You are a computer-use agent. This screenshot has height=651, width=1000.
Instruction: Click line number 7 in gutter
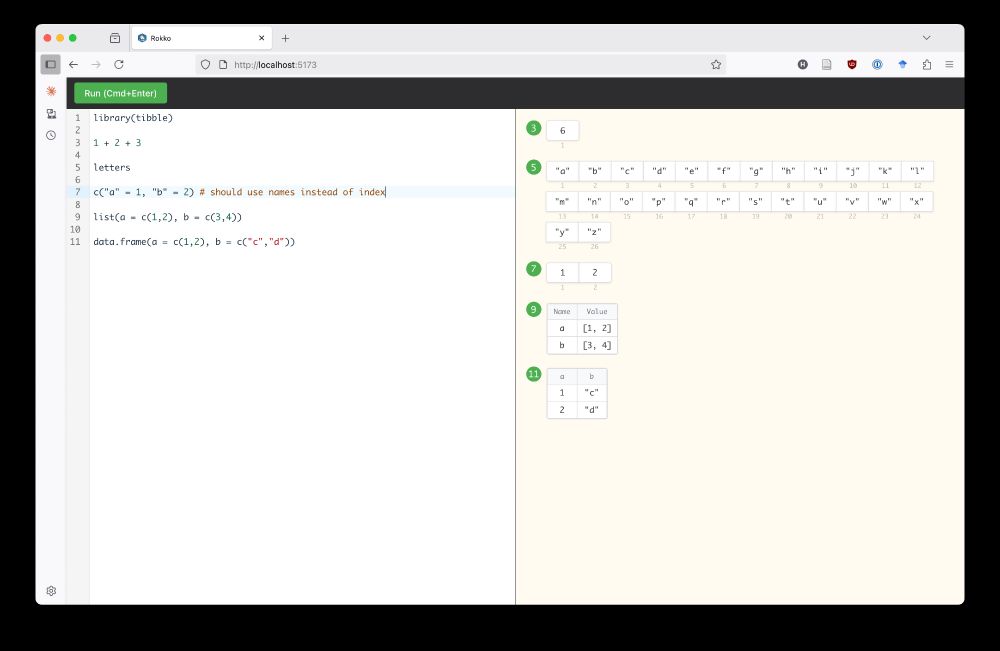pos(78,192)
